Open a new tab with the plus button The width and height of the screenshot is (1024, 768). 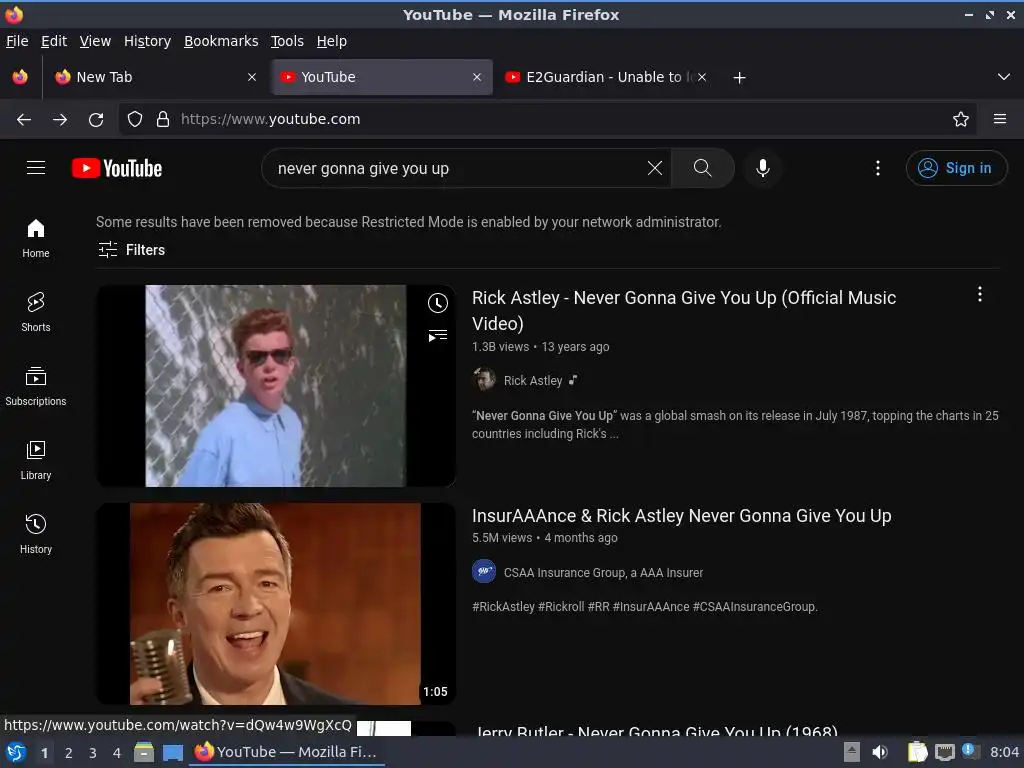click(x=739, y=78)
